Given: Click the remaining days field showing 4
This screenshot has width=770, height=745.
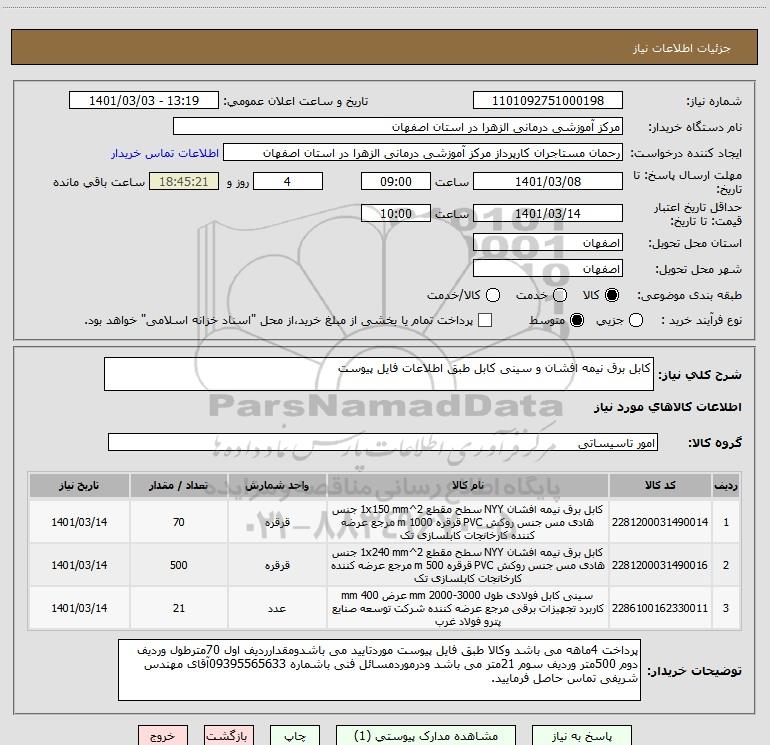Looking at the screenshot, I should (x=287, y=181).
